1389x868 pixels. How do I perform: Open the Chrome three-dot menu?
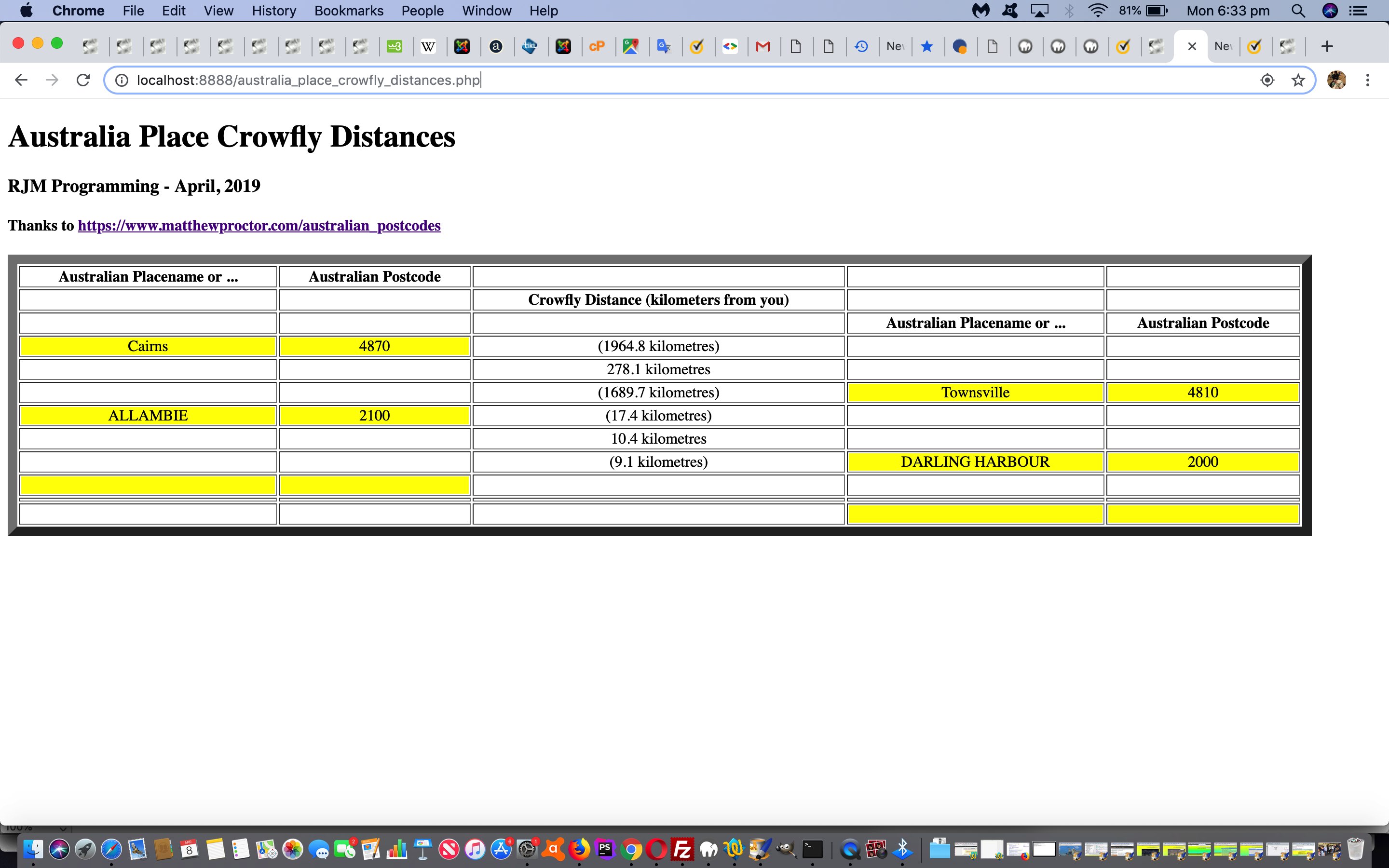[1368, 80]
